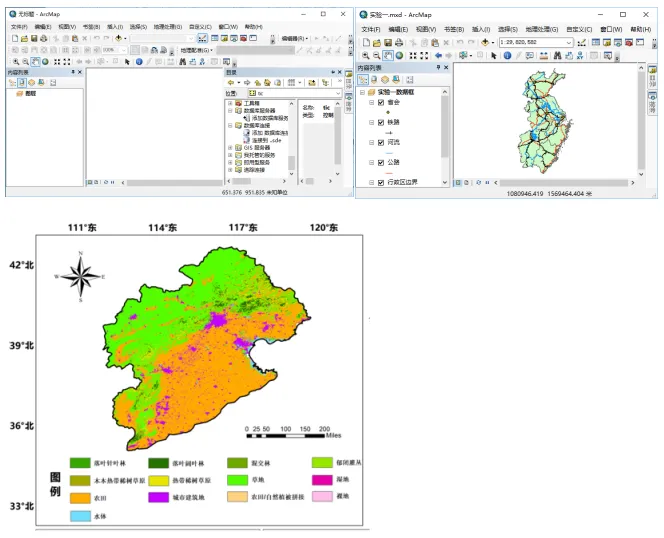Select Zoom Out tool in 实验一.mxd window

click(x=376, y=55)
